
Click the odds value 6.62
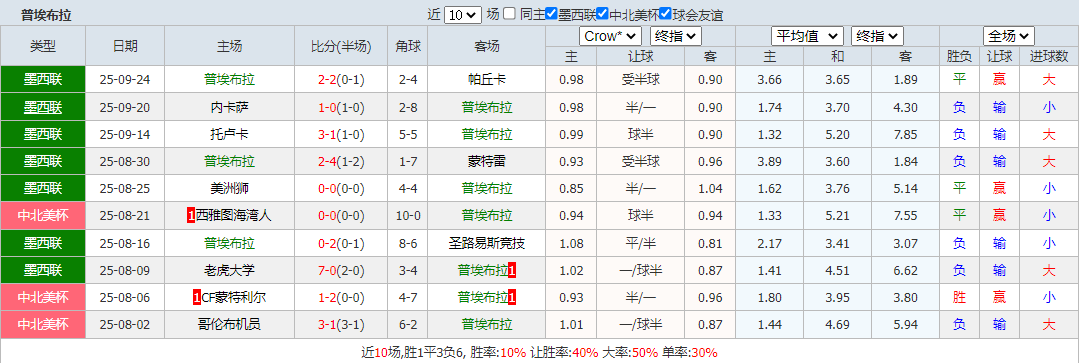[x=905, y=271]
